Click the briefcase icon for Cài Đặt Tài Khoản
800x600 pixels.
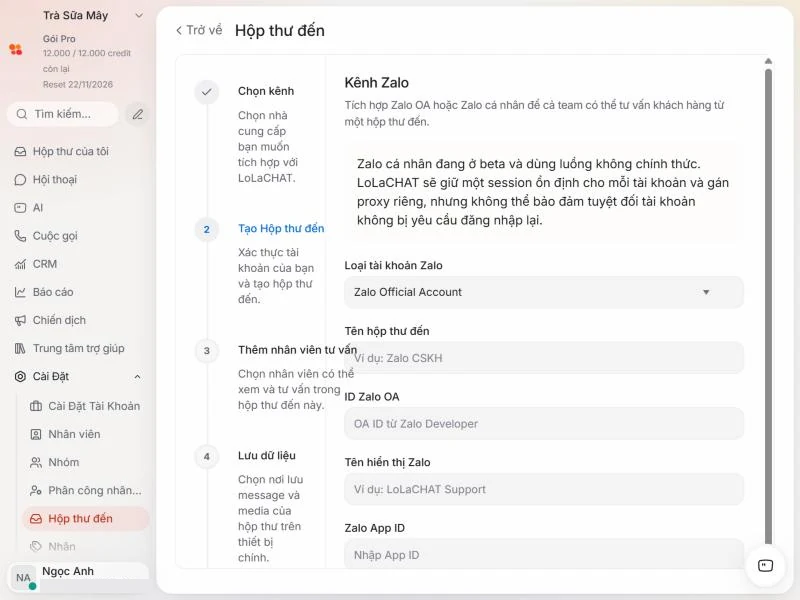pyautogui.click(x=36, y=406)
